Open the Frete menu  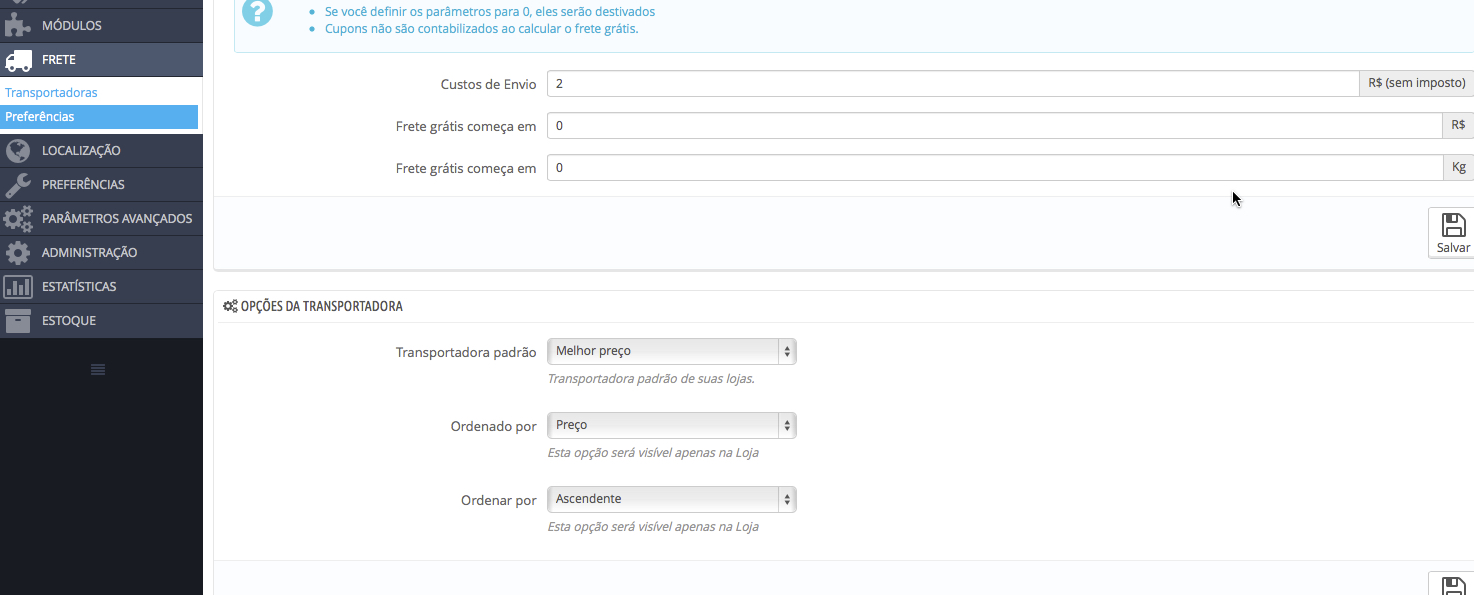pyautogui.click(x=101, y=60)
